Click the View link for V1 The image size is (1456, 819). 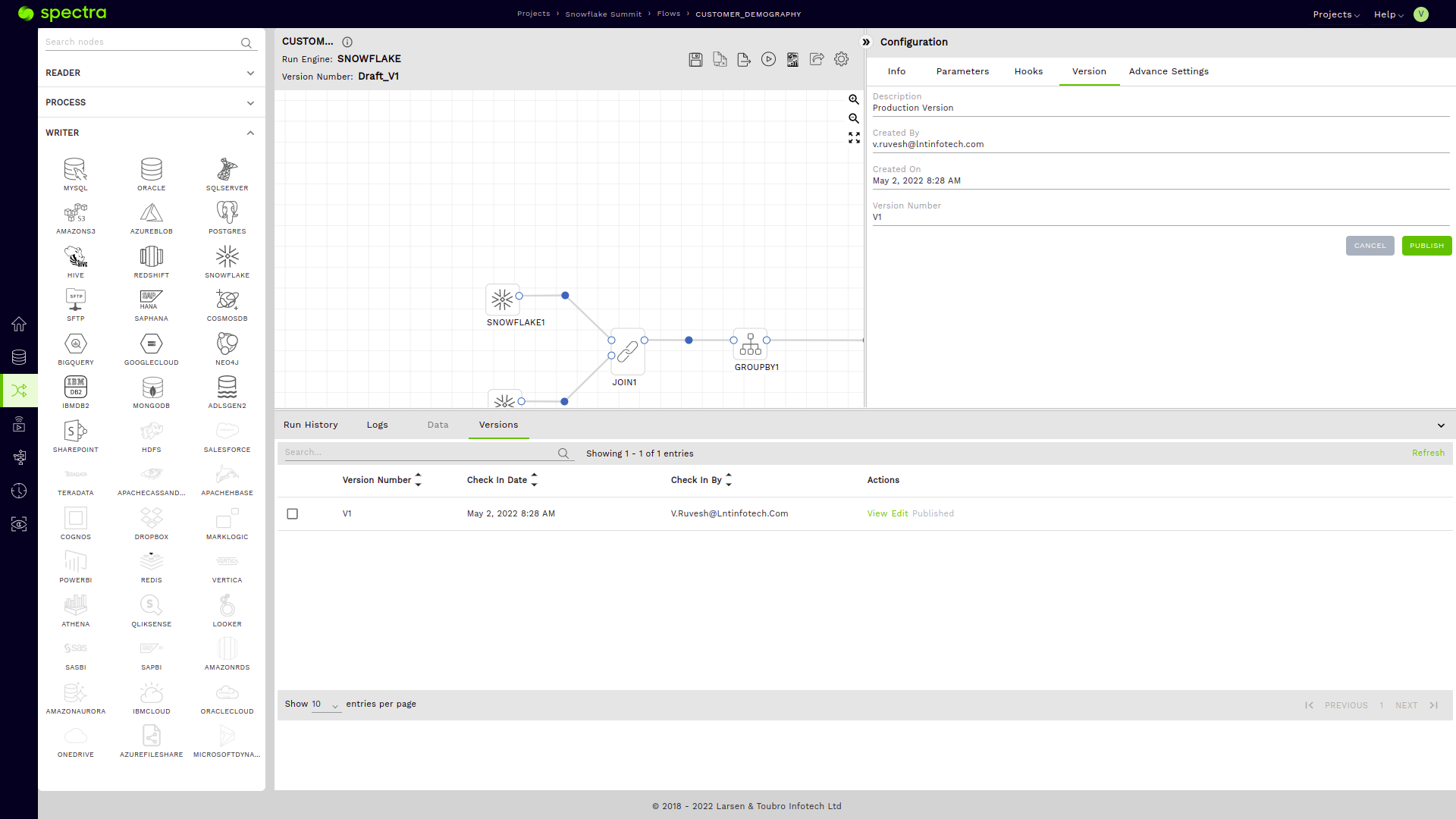point(877,513)
